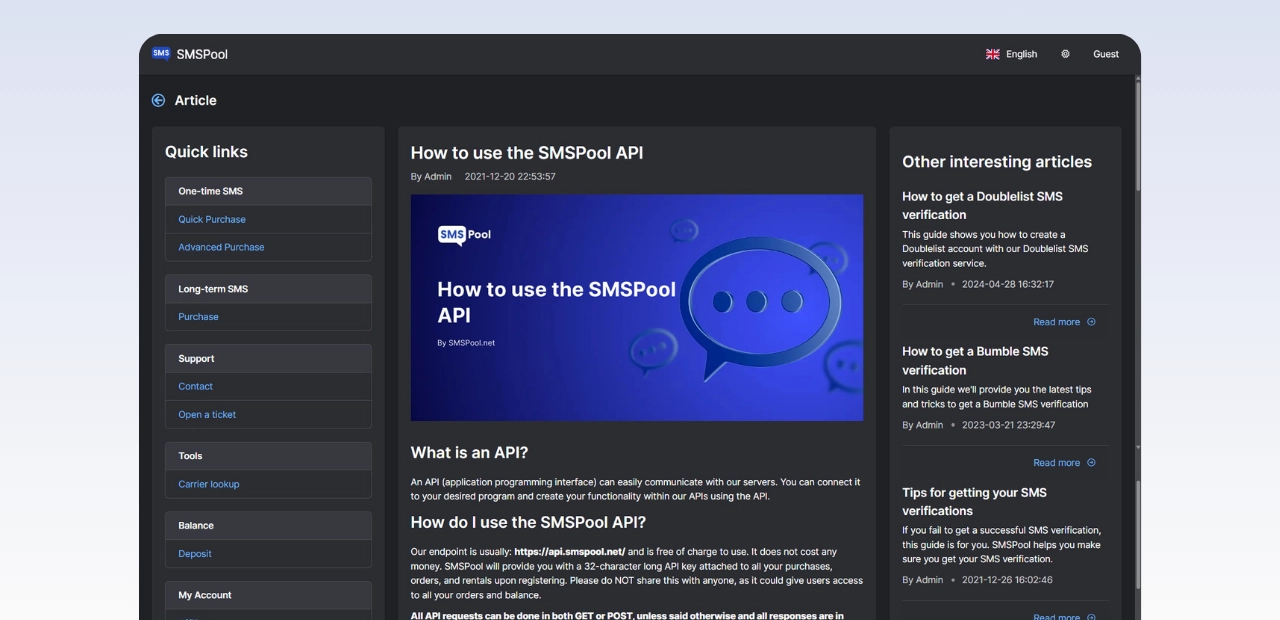Open the Carrier lookup tool

pos(209,484)
